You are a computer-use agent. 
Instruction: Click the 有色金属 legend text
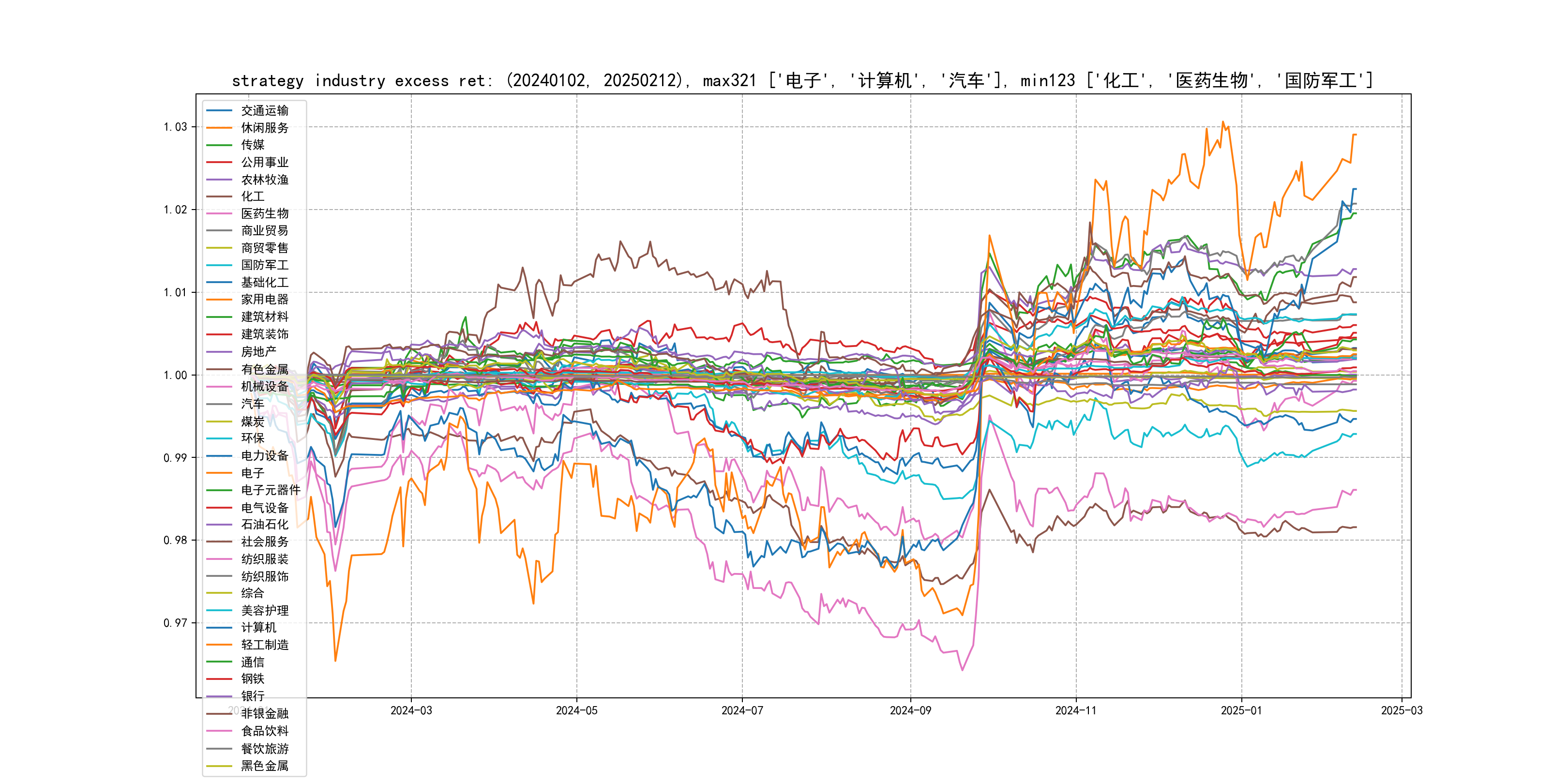264,369
